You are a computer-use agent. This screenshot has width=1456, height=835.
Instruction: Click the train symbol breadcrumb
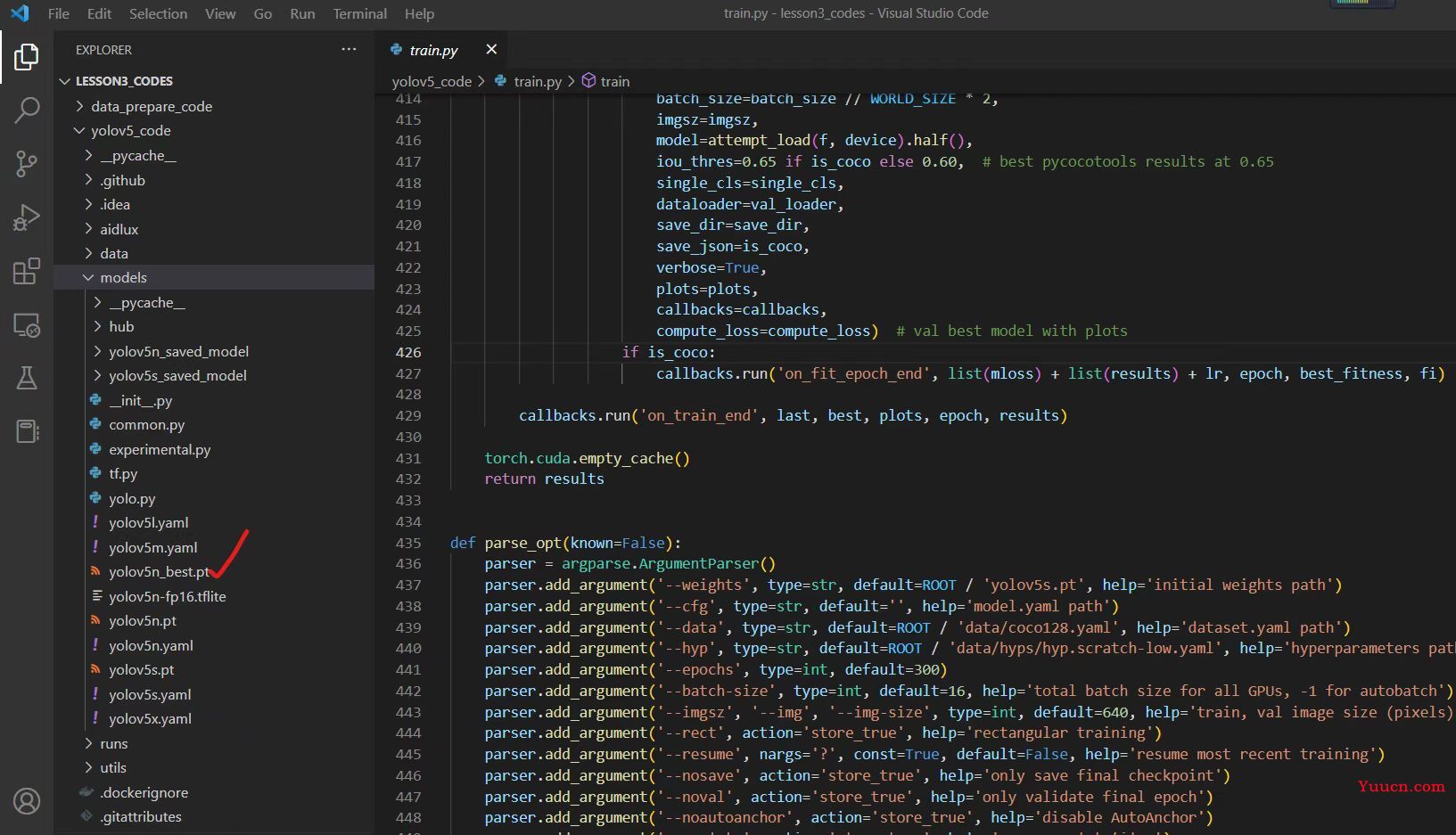pos(605,81)
